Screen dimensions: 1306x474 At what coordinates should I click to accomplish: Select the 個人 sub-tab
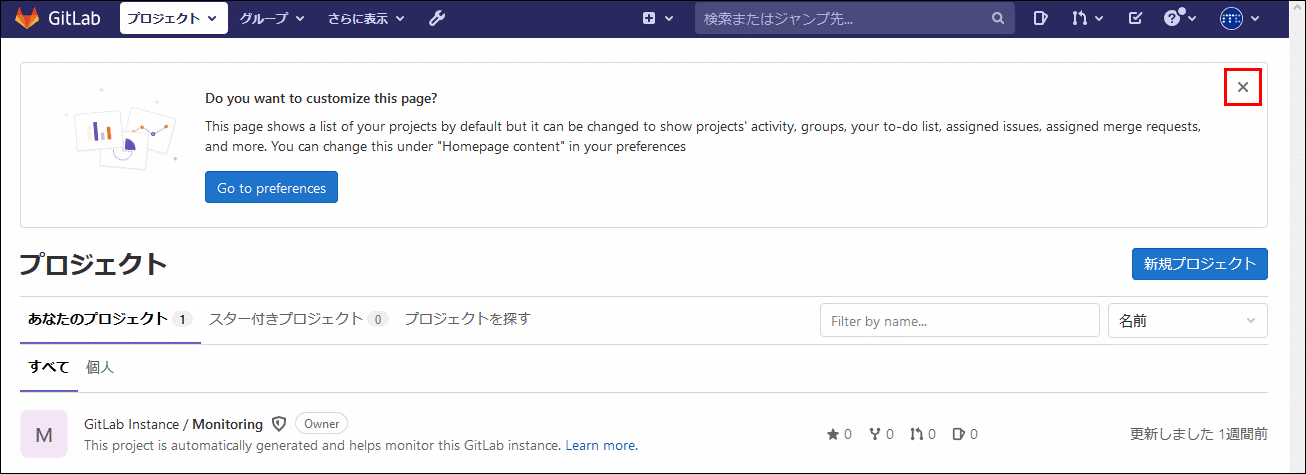100,367
